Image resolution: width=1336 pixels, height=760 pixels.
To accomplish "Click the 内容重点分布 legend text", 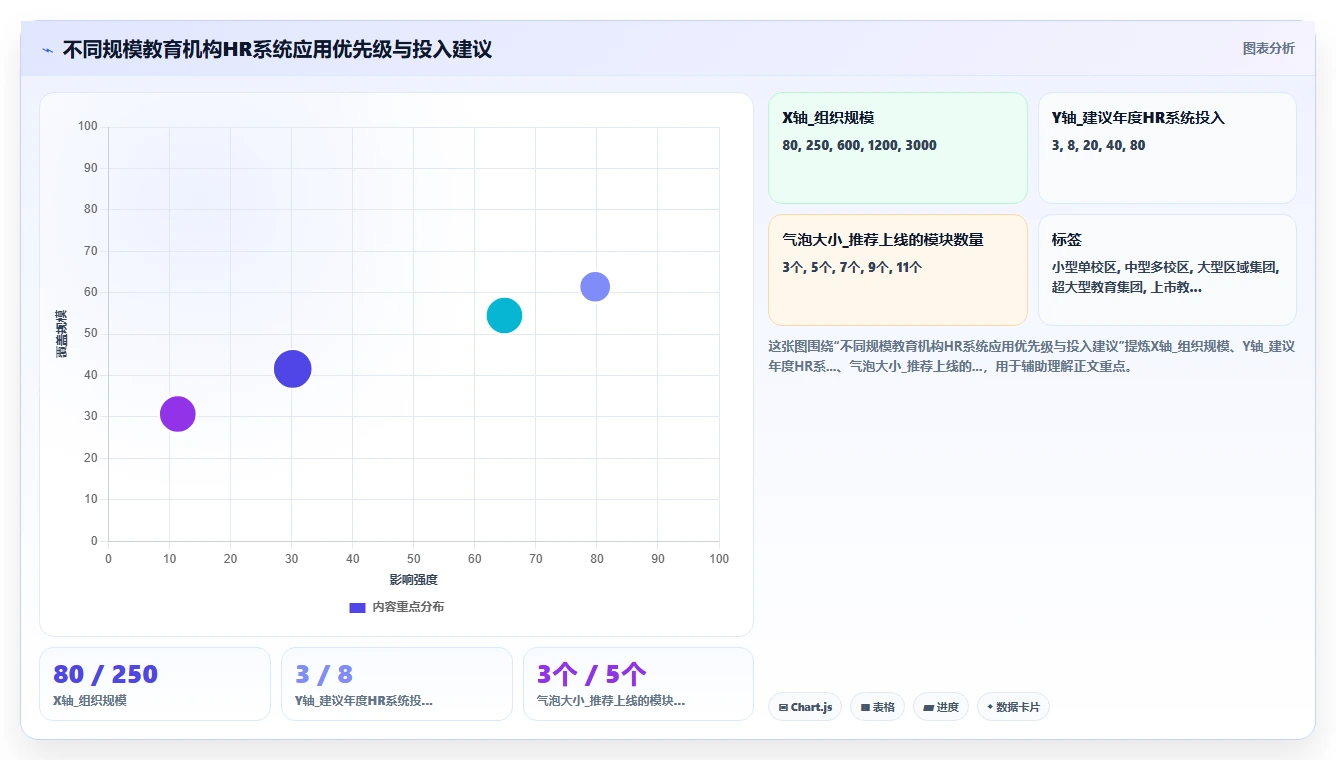I will tap(408, 607).
